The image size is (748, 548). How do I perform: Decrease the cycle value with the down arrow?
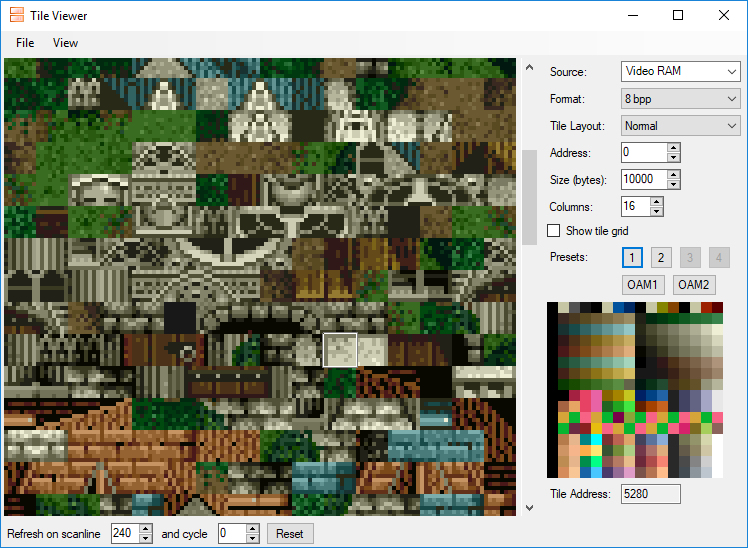click(253, 538)
